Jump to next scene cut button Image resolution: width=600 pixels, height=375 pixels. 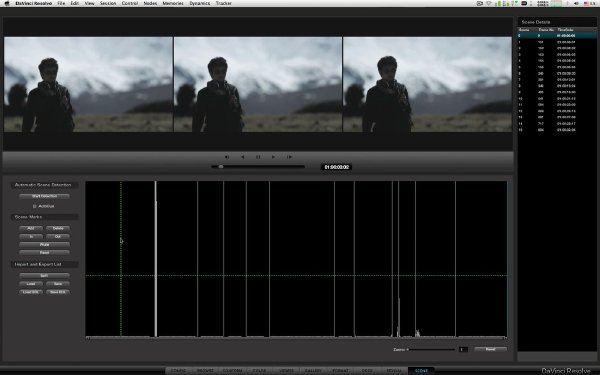(x=289, y=157)
